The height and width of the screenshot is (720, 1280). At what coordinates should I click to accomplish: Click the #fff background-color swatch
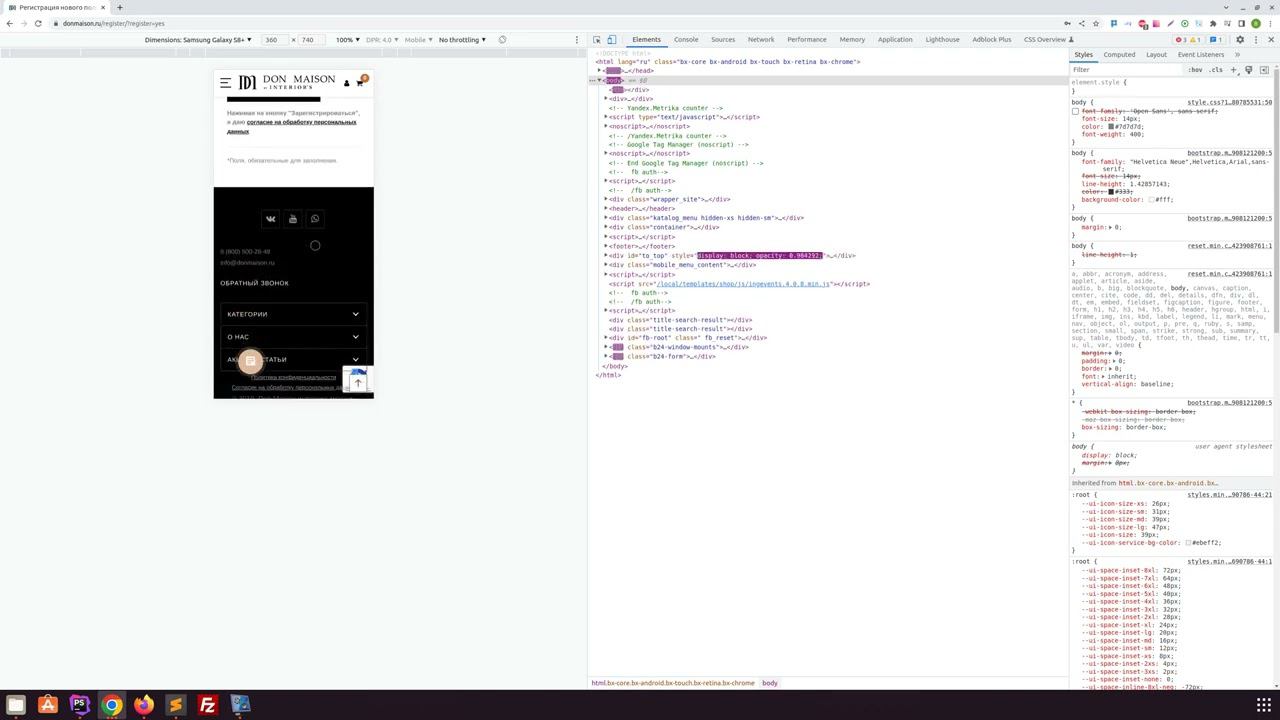click(1151, 200)
